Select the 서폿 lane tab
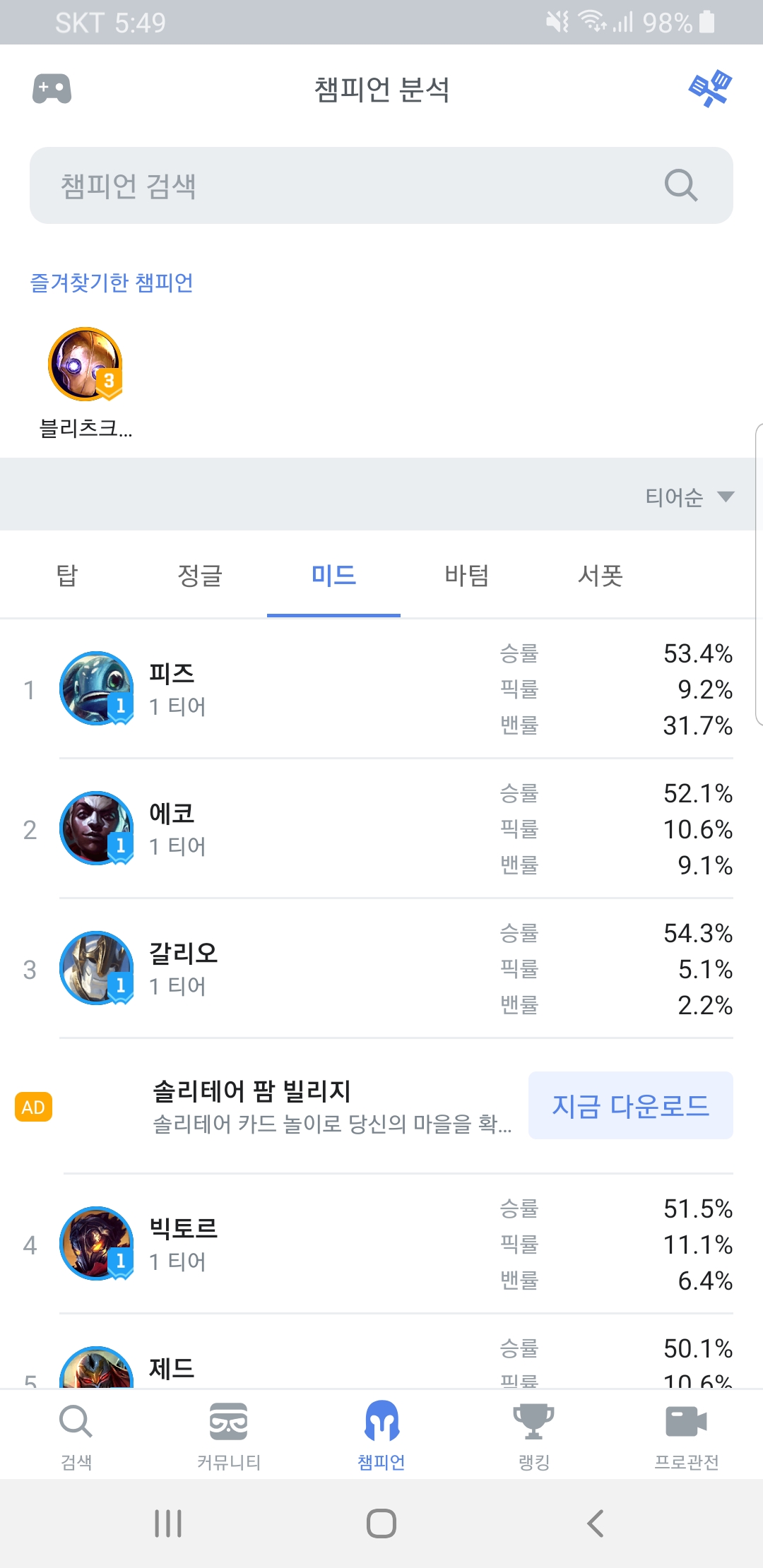The height and width of the screenshot is (1568, 763). pyautogui.click(x=600, y=575)
